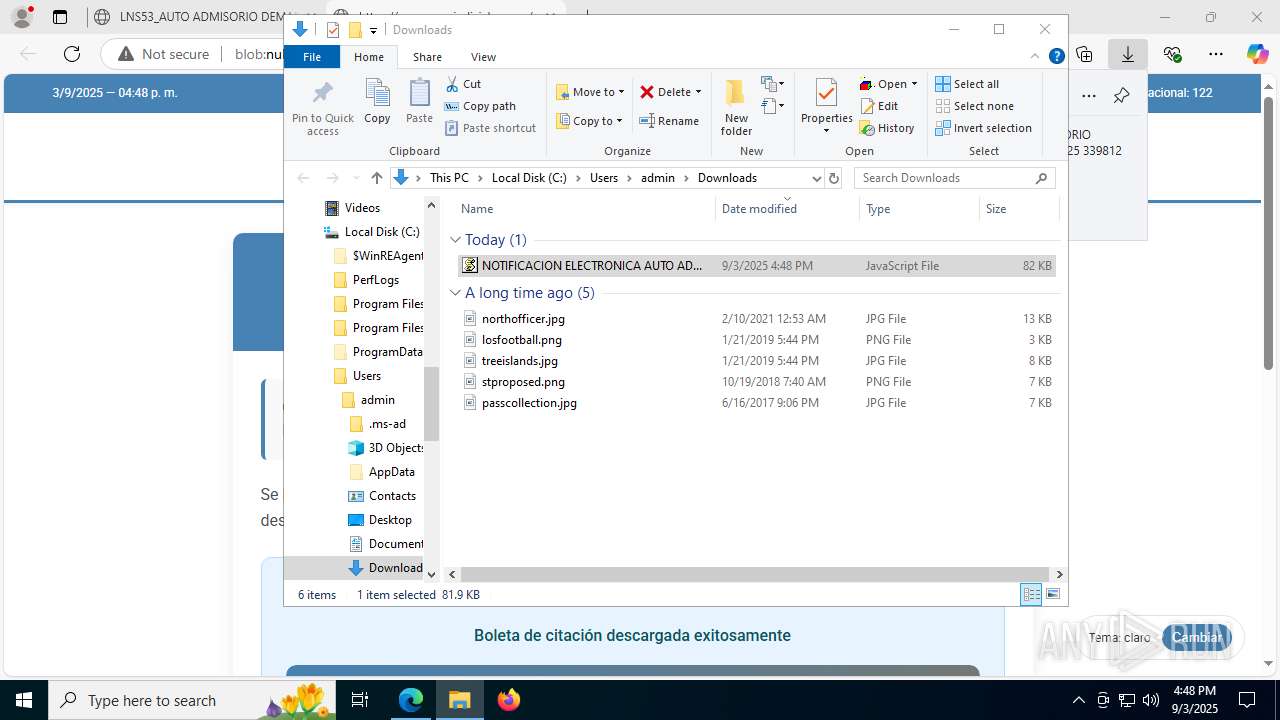Image resolution: width=1280 pixels, height=720 pixels.
Task: Select treeislands.jpg file
Action: 756,361
